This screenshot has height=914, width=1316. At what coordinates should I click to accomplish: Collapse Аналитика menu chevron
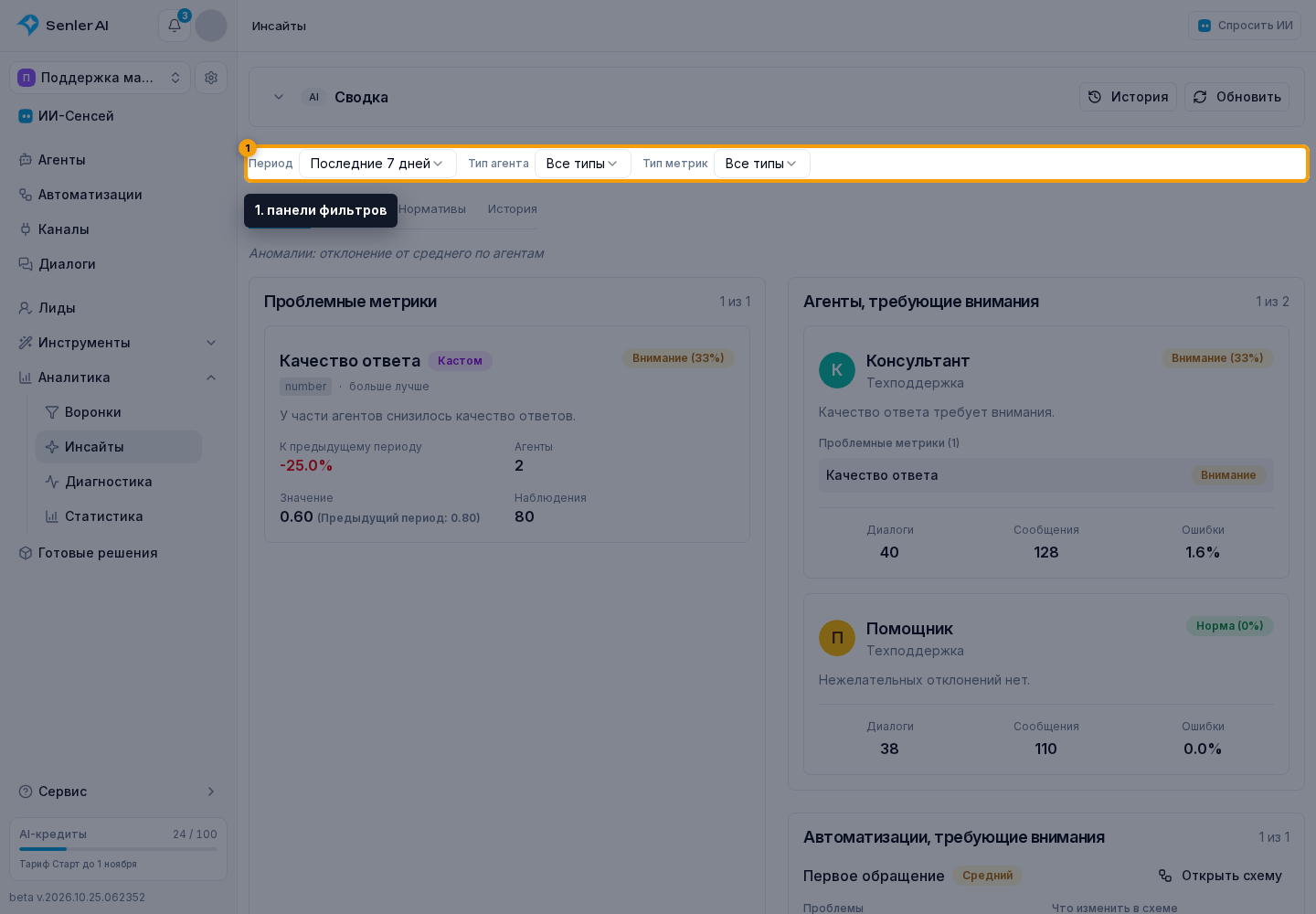coord(211,377)
